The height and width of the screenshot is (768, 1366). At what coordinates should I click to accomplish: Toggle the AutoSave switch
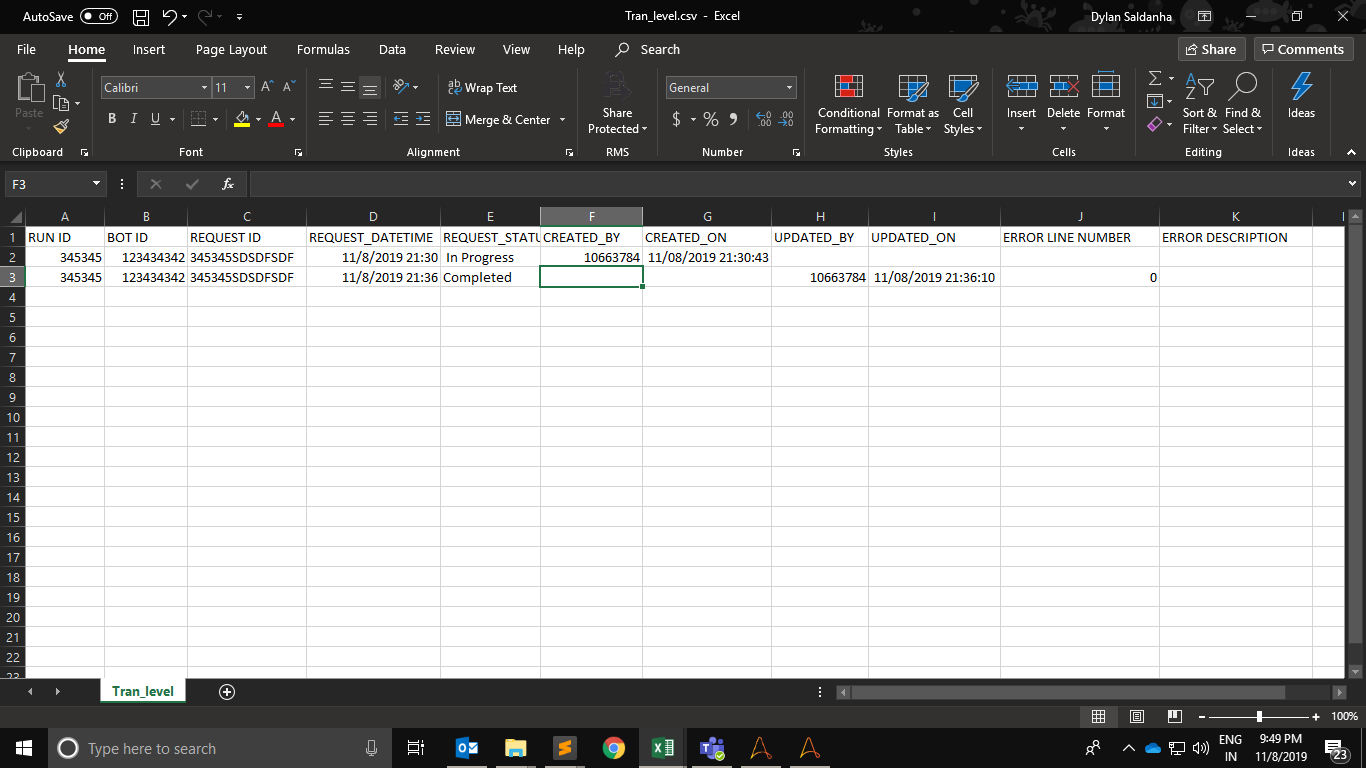point(98,17)
